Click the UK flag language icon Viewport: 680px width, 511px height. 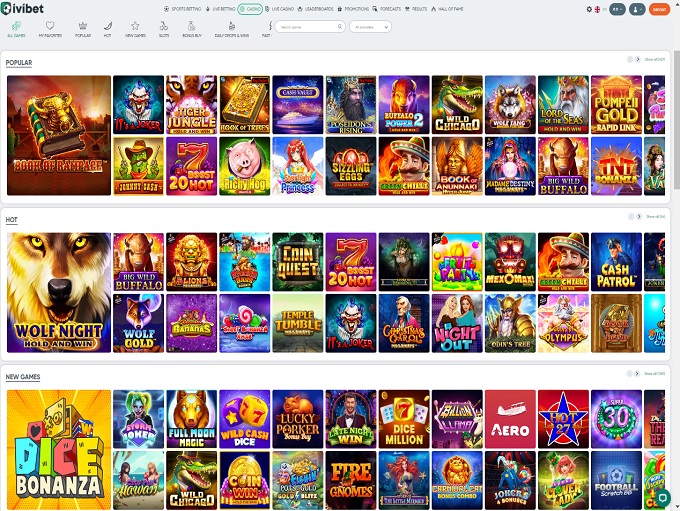pyautogui.click(x=598, y=9)
